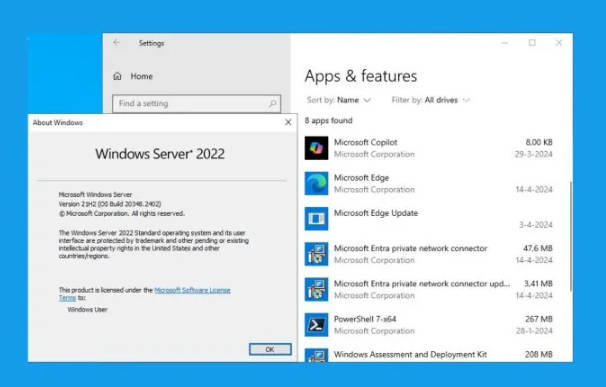Click the 8 apps found text
Screen dimensions: 606x387
[x=329, y=121]
